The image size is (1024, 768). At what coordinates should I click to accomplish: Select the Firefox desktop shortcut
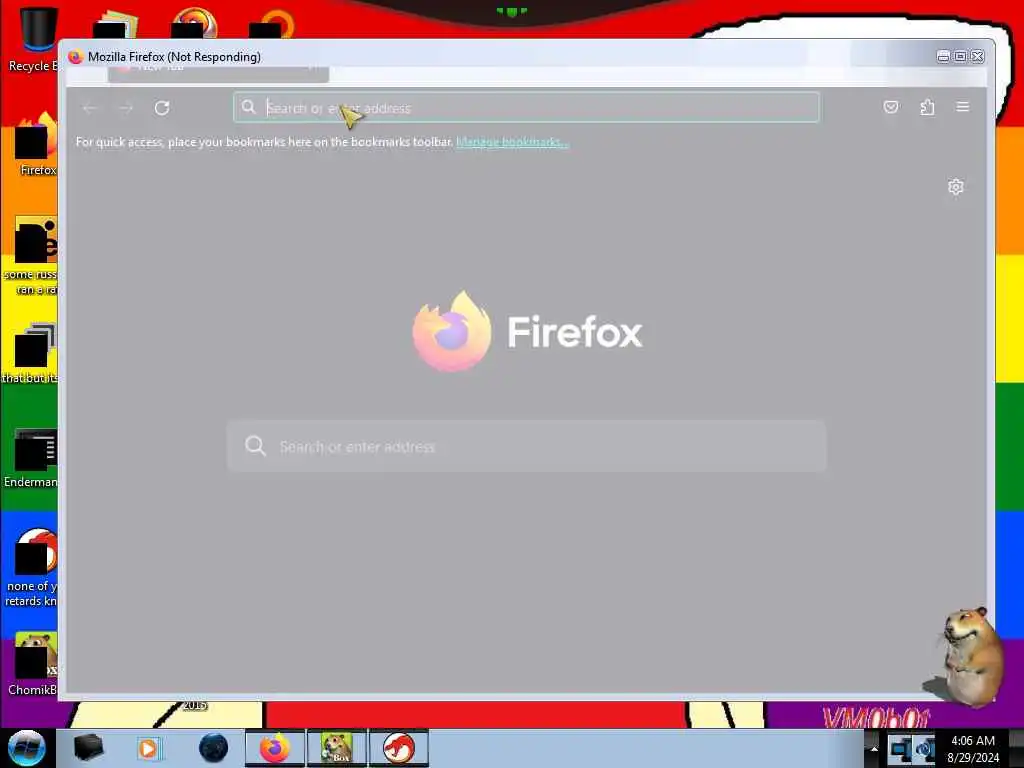point(36,145)
